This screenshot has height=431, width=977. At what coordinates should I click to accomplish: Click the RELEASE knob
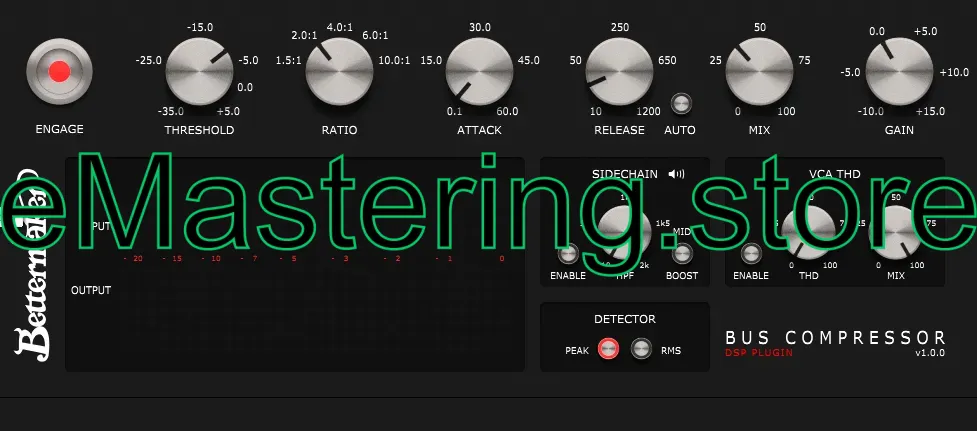619,71
